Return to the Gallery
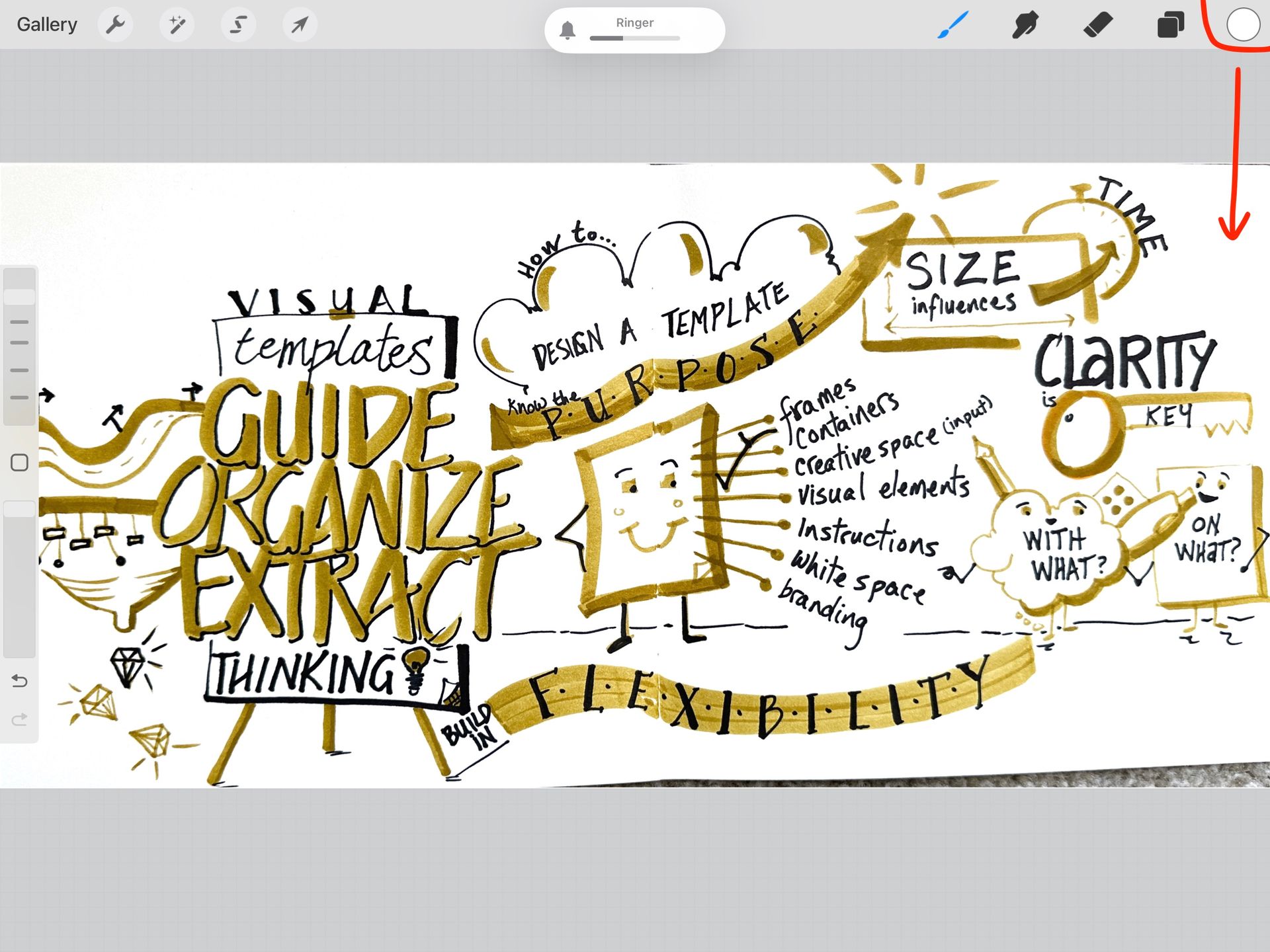This screenshot has width=1270, height=952. tap(47, 25)
